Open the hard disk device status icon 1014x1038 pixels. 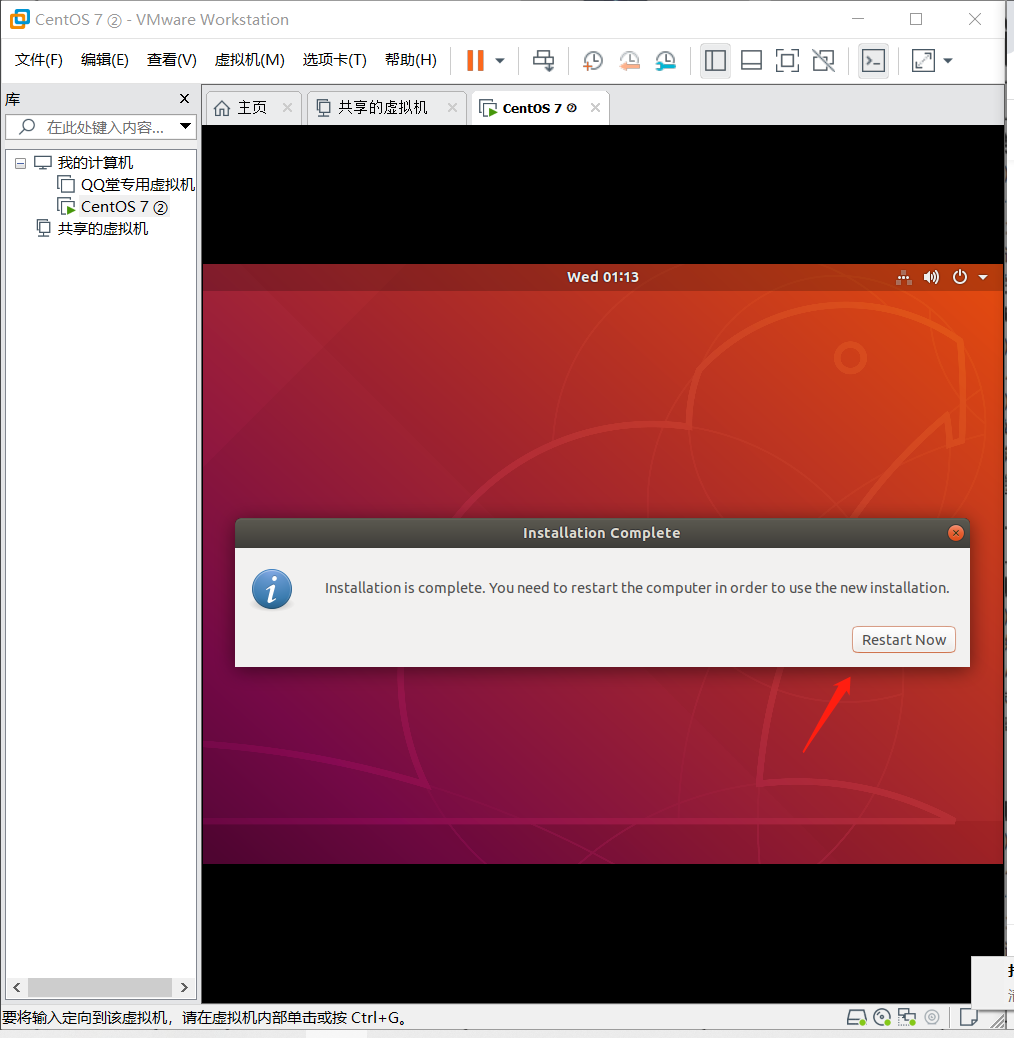(857, 1017)
